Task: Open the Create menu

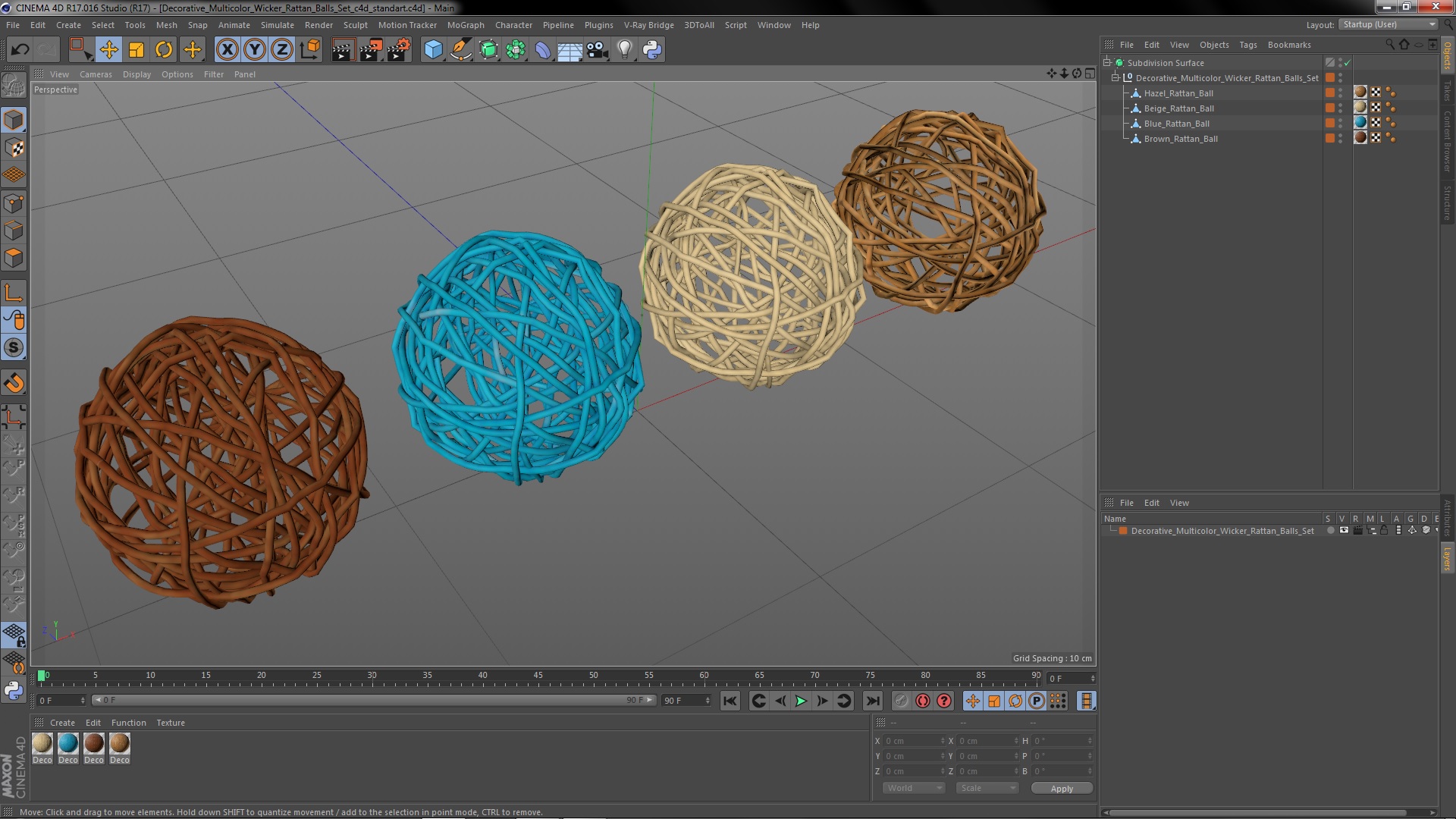Action: 68,25
